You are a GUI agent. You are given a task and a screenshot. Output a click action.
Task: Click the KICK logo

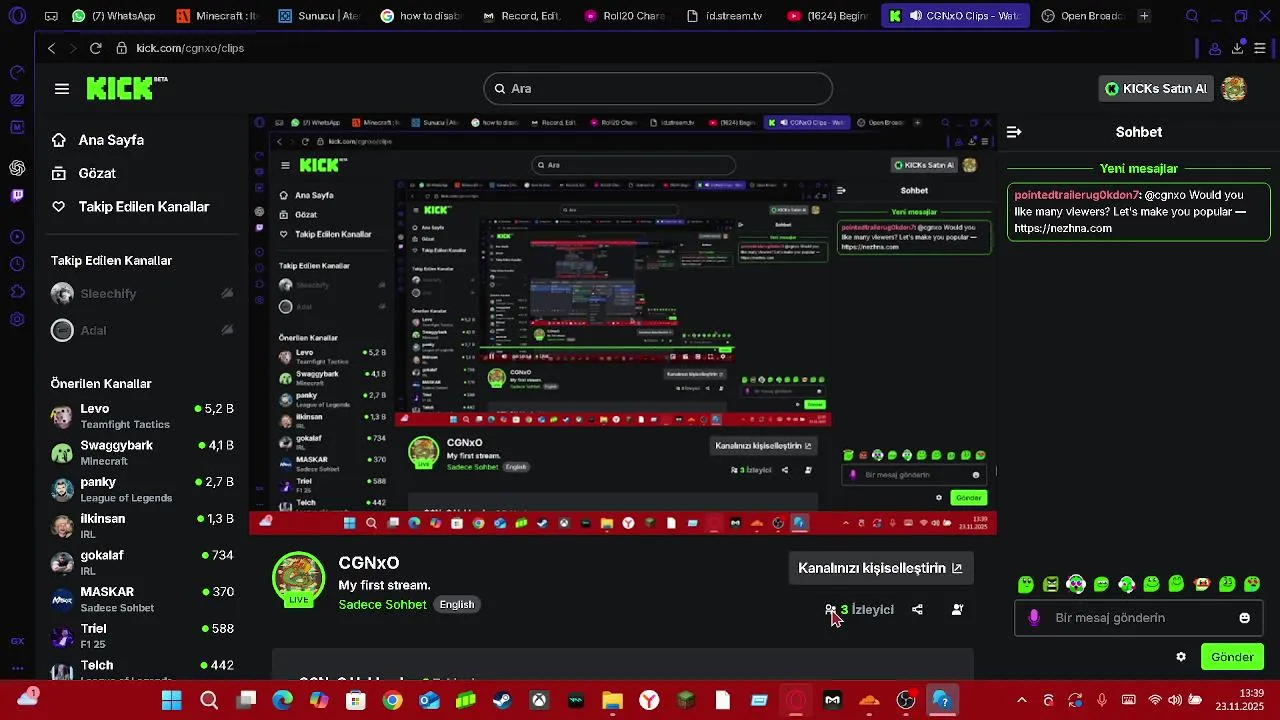tap(125, 88)
